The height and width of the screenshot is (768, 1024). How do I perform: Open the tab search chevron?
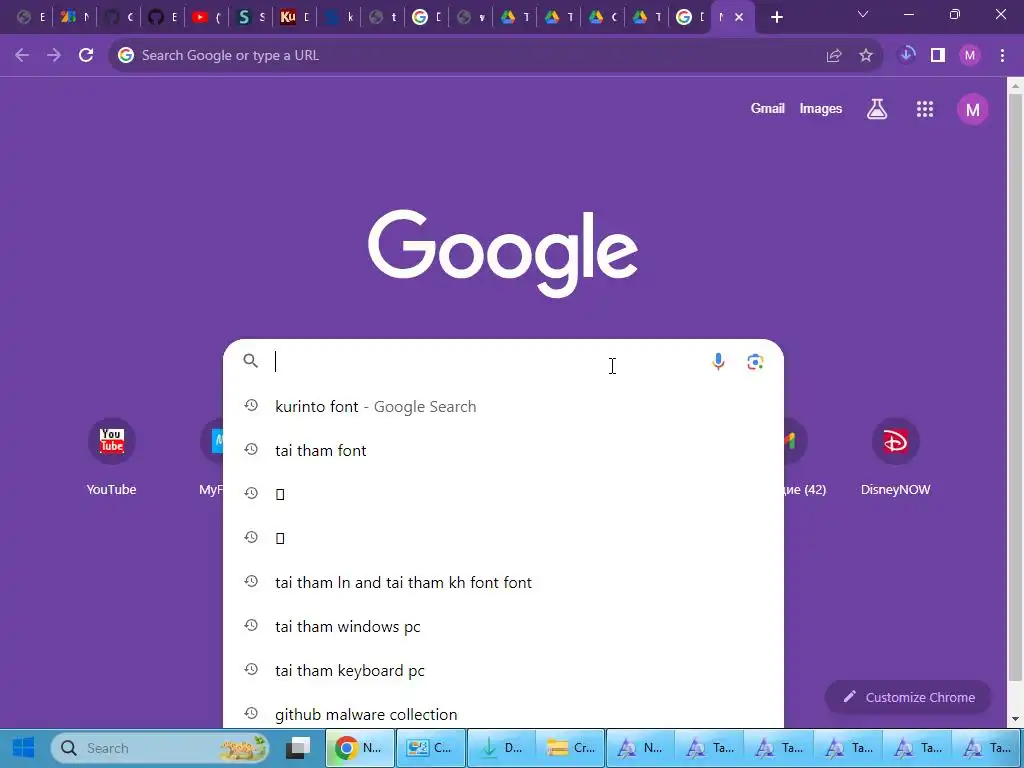(863, 14)
